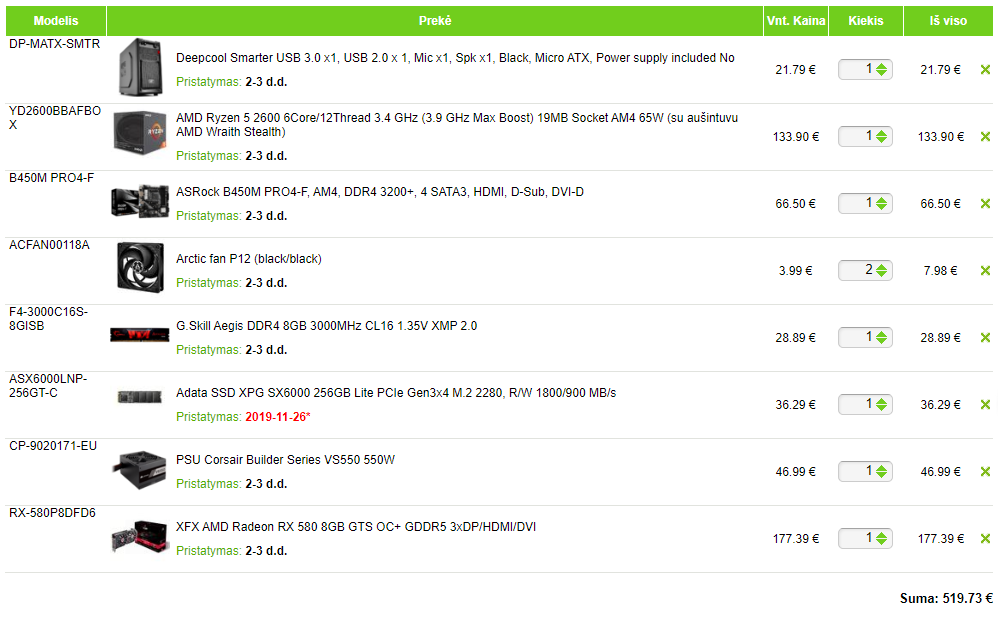The image size is (998, 633).
Task: Click the Vnt. Kaina column header
Action: (795, 21)
